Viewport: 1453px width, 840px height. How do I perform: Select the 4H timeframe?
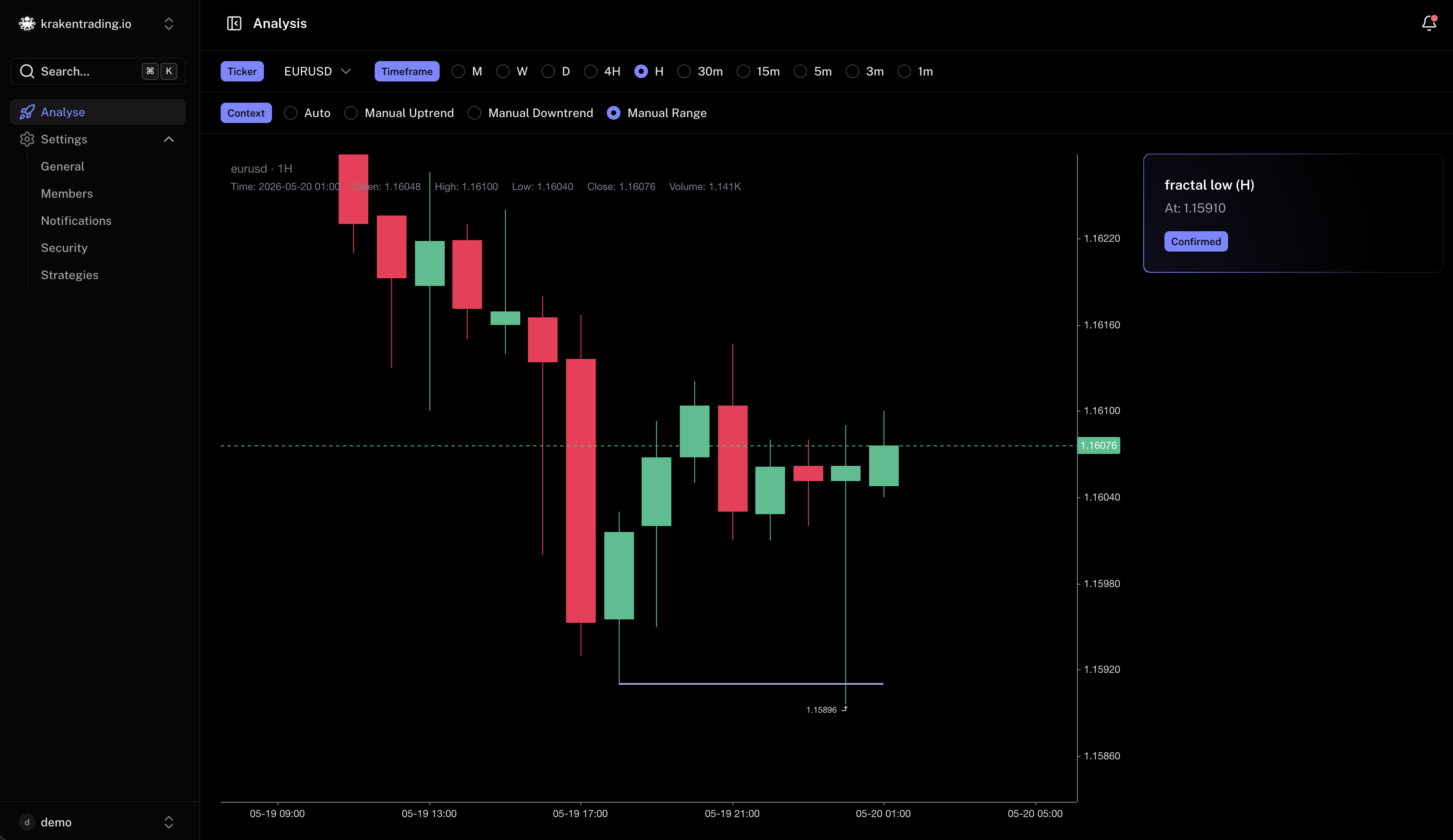pos(590,72)
